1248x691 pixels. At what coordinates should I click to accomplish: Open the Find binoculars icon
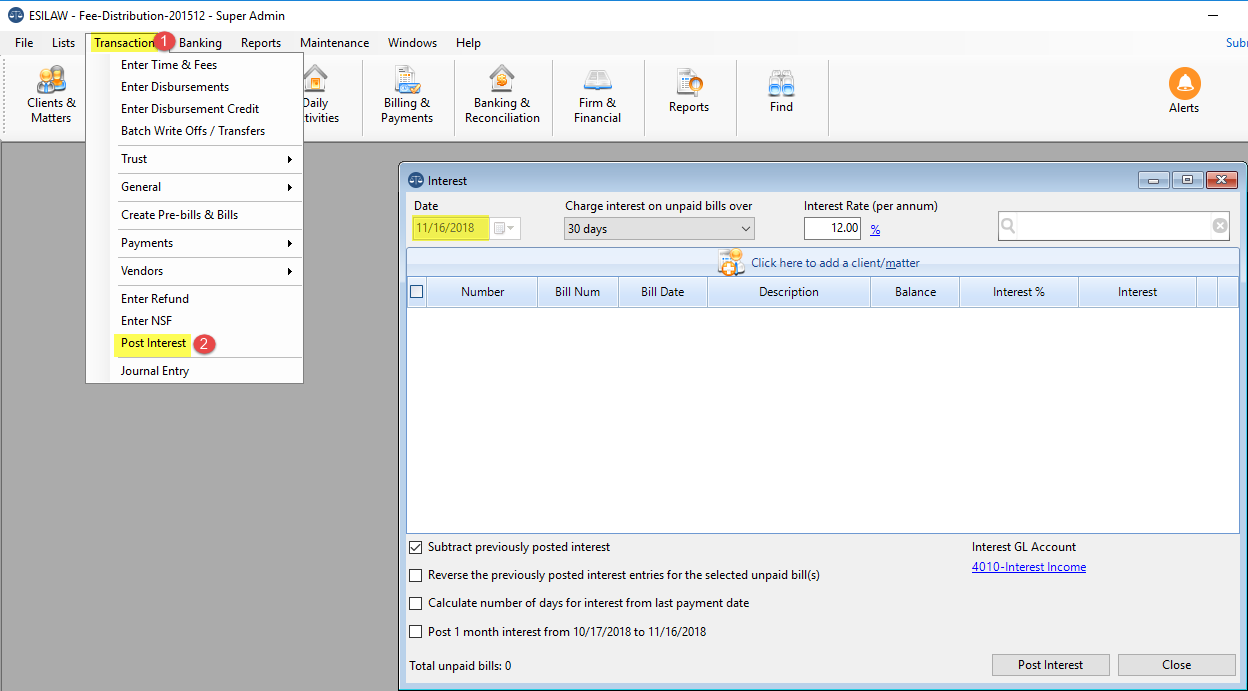[781, 91]
